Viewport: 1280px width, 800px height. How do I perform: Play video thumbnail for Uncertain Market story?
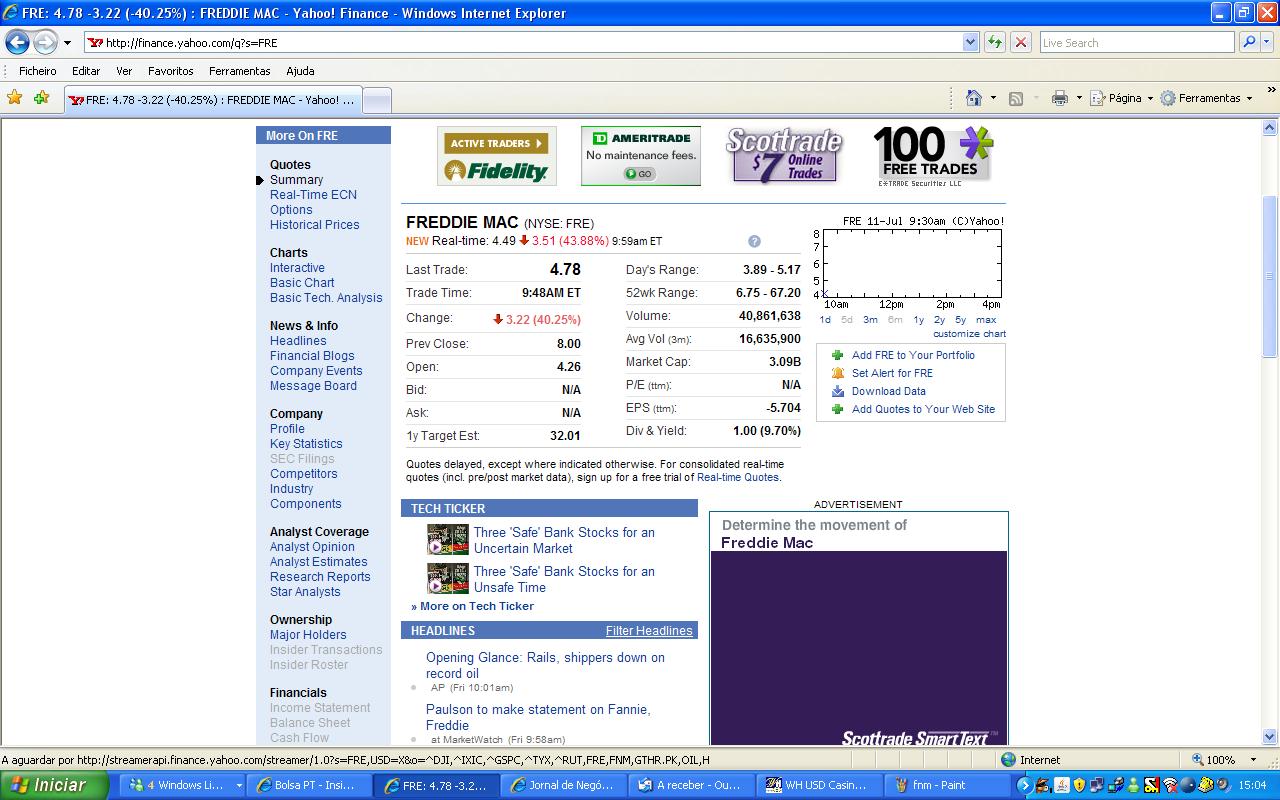point(447,540)
